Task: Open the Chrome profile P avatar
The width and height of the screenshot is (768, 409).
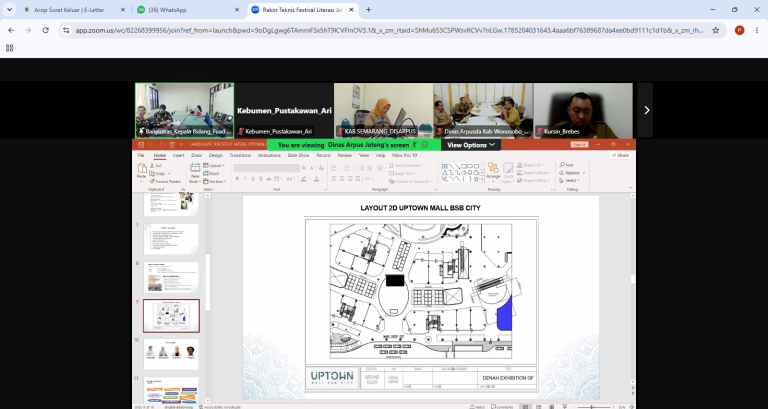Action: [x=739, y=30]
